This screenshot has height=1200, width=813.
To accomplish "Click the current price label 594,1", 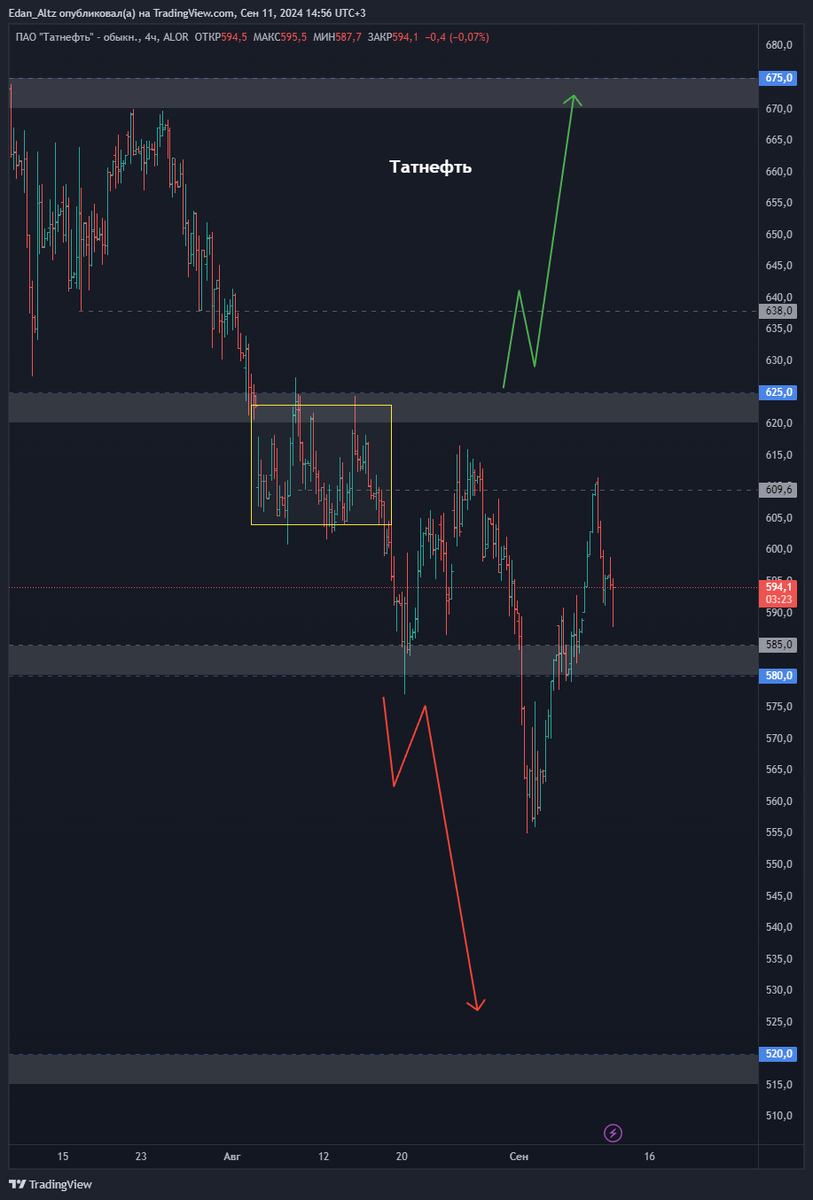I will point(779,593).
